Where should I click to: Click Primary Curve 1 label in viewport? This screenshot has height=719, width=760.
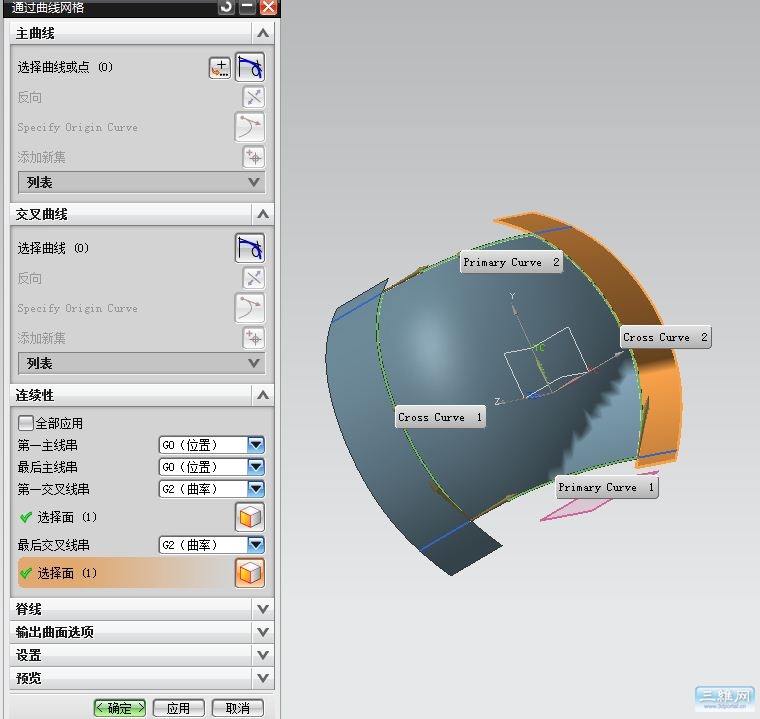(x=606, y=487)
